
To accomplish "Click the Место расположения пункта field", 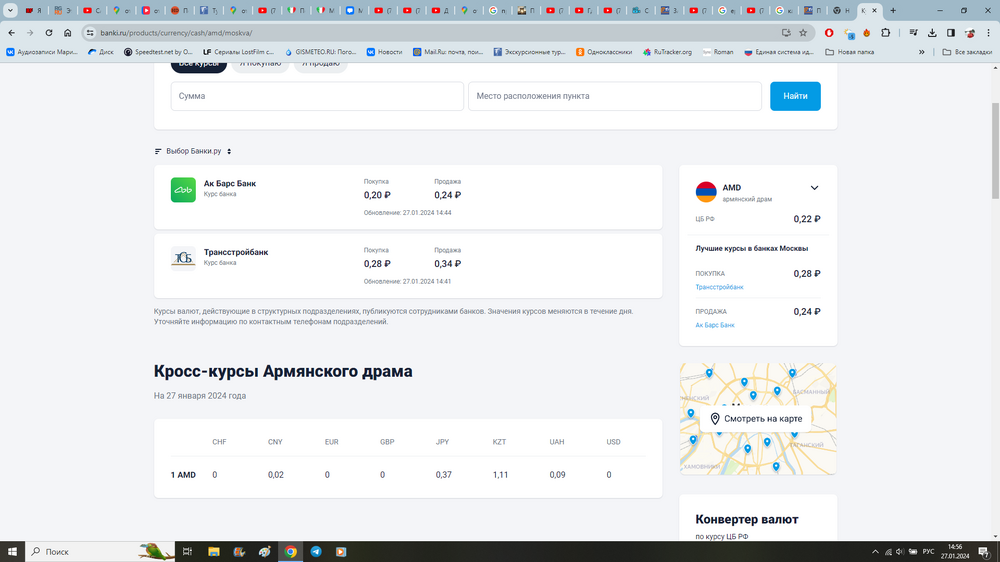I will 615,96.
